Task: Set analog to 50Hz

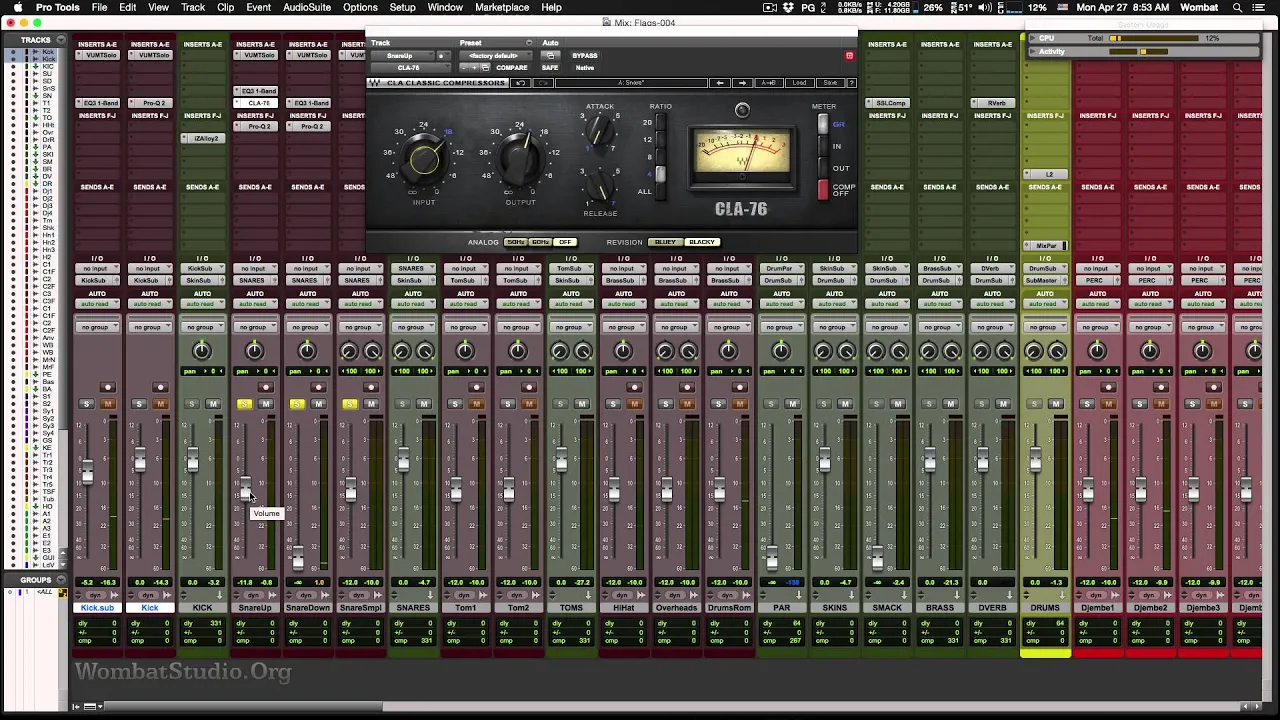Action: [x=515, y=242]
